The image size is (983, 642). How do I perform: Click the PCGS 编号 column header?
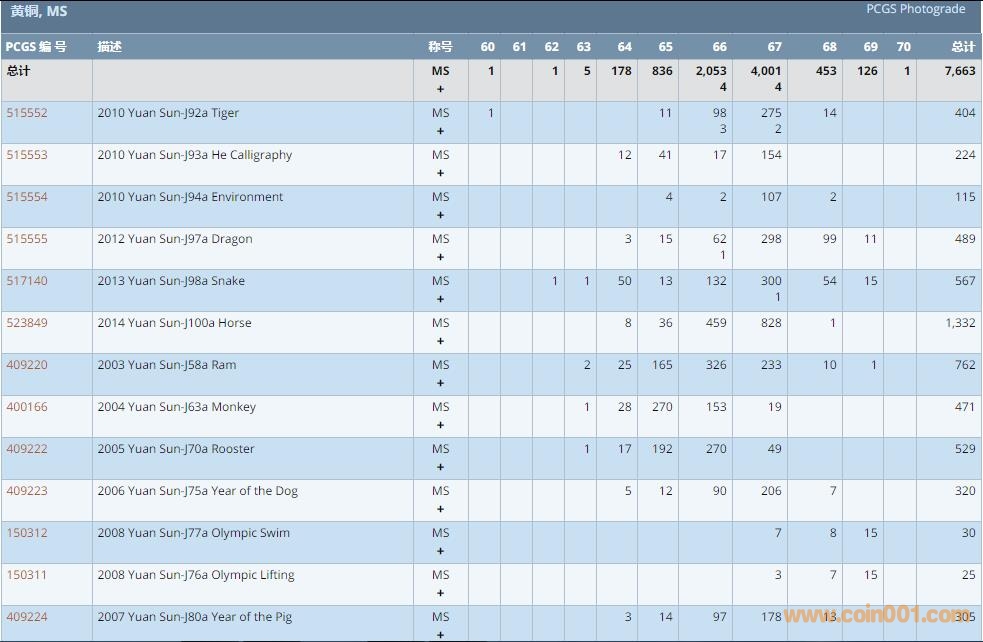(x=36, y=47)
